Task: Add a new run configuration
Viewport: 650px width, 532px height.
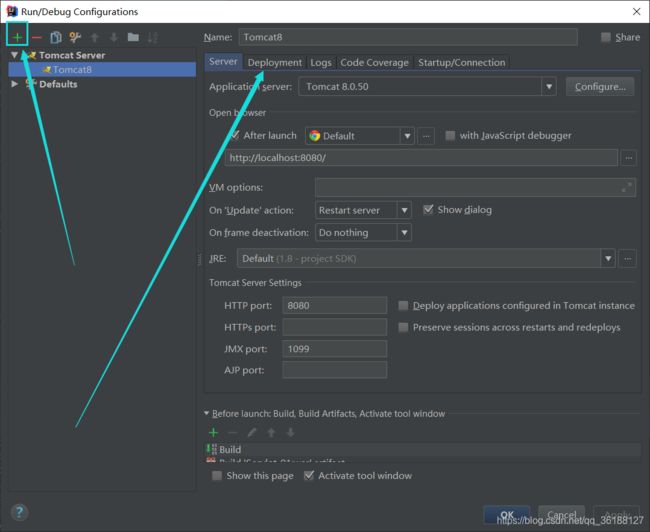Action: 17,37
